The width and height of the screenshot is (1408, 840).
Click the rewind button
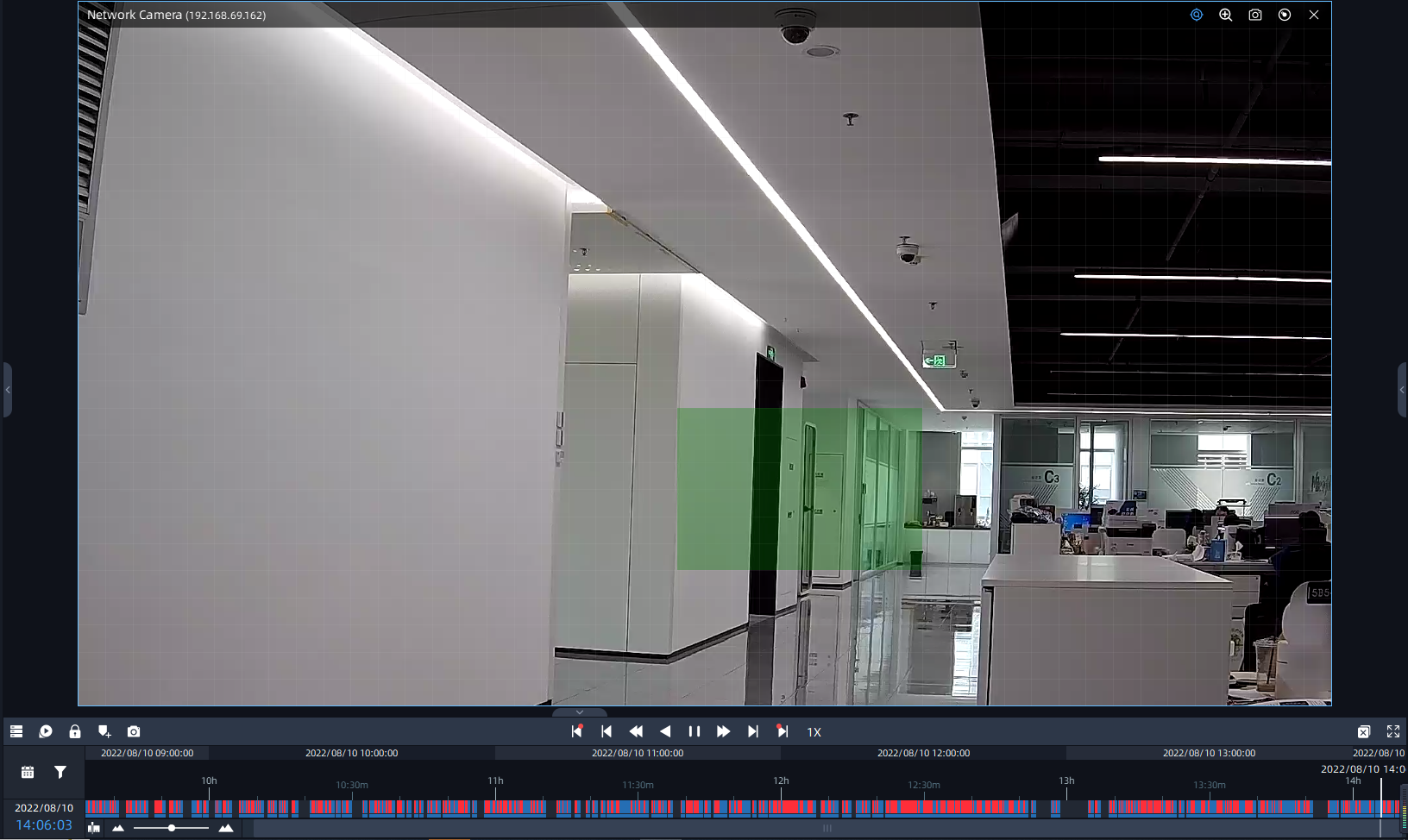coord(636,731)
